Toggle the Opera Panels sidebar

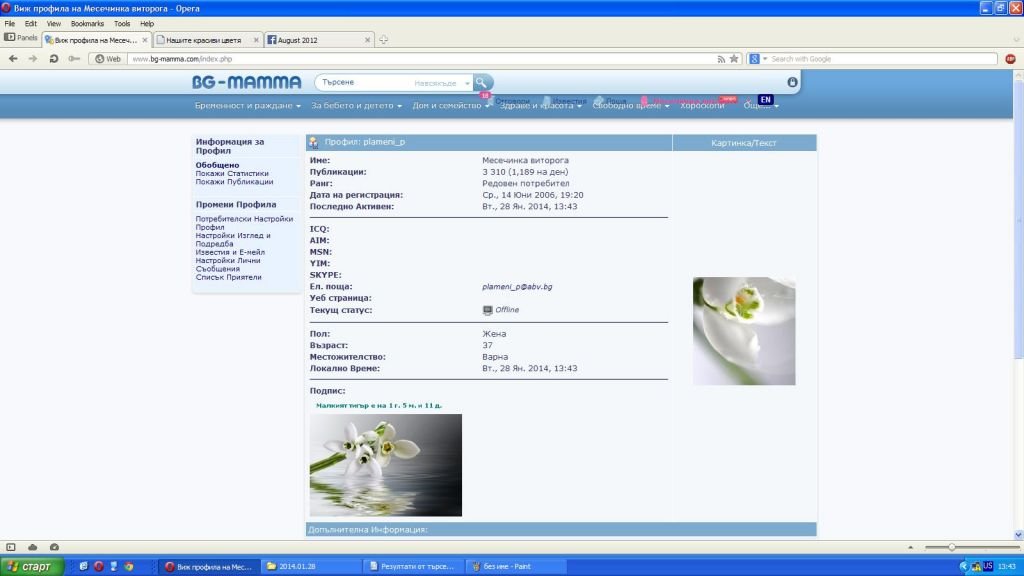[x=21, y=37]
